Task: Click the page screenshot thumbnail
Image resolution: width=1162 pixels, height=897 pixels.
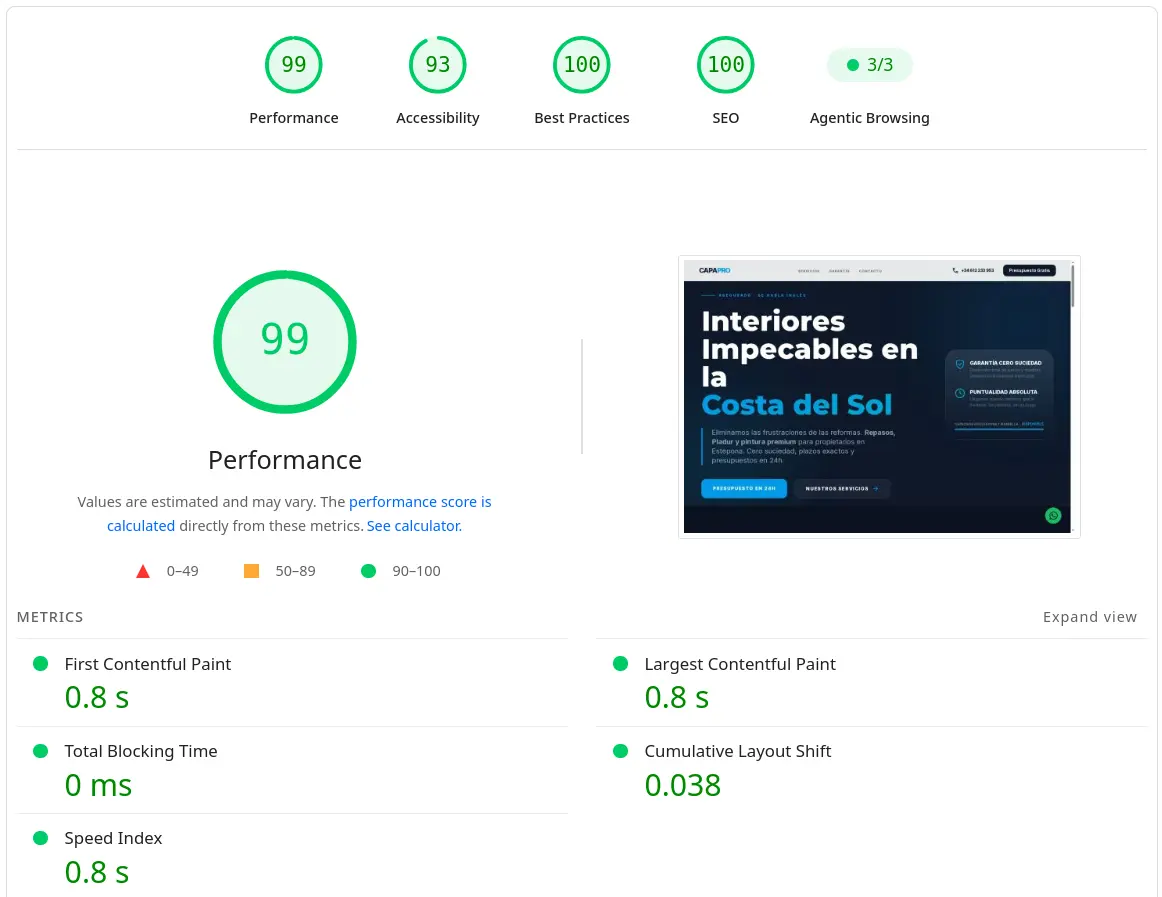Action: (879, 397)
